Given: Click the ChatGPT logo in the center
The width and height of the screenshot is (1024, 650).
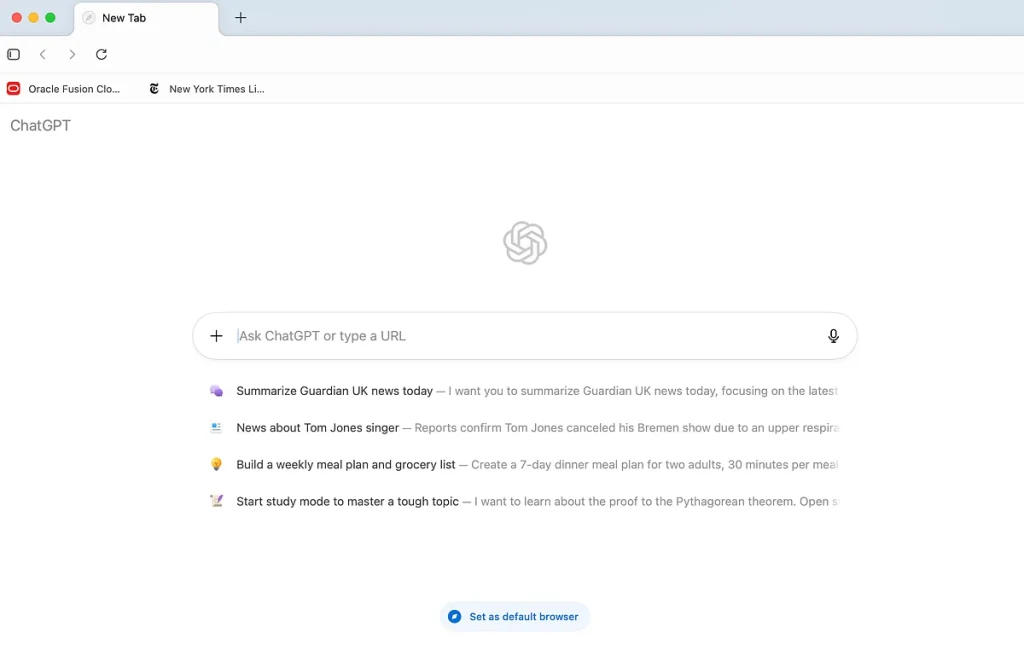Looking at the screenshot, I should 525,243.
